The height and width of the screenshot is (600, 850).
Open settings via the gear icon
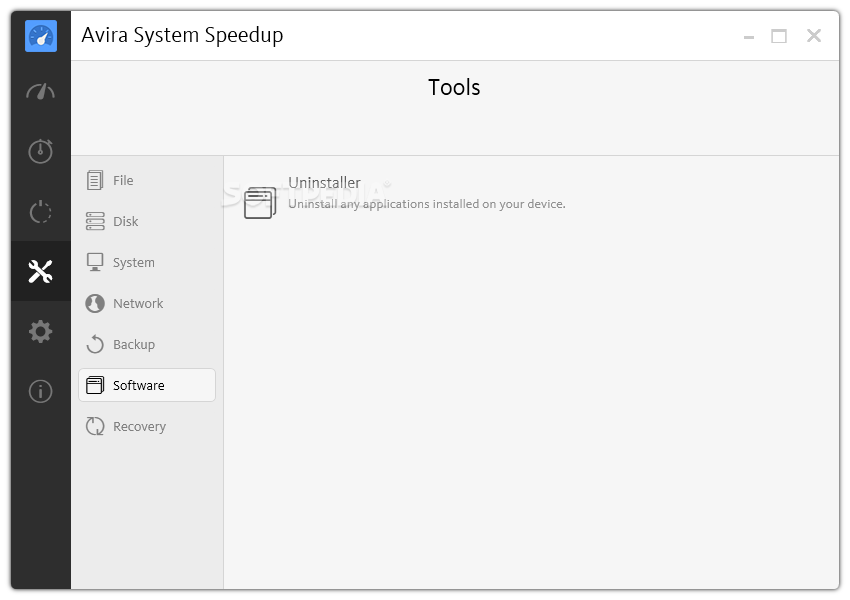41,331
